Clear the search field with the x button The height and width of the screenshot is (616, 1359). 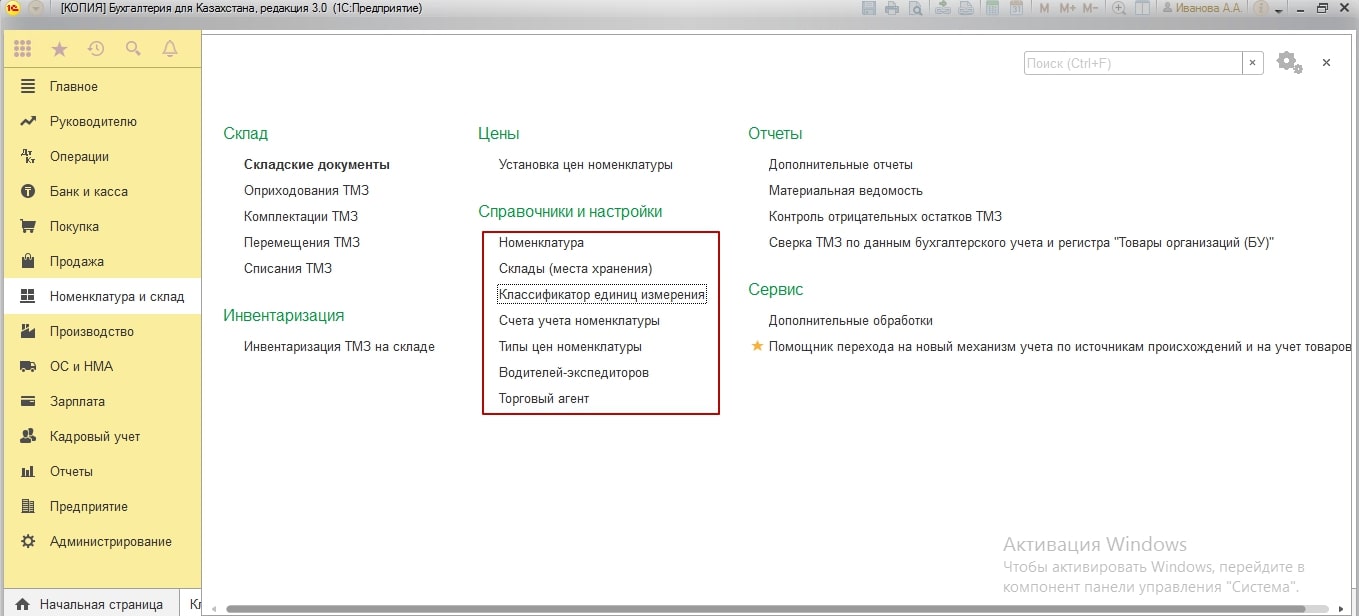tap(1253, 63)
